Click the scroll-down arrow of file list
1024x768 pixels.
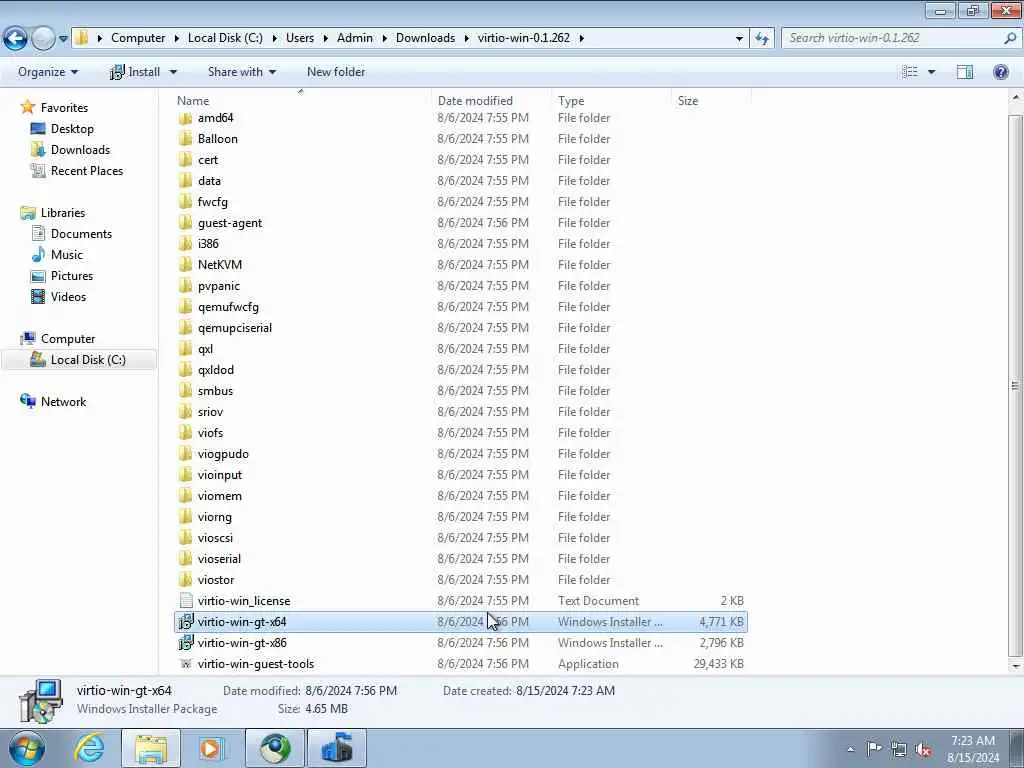1015,666
